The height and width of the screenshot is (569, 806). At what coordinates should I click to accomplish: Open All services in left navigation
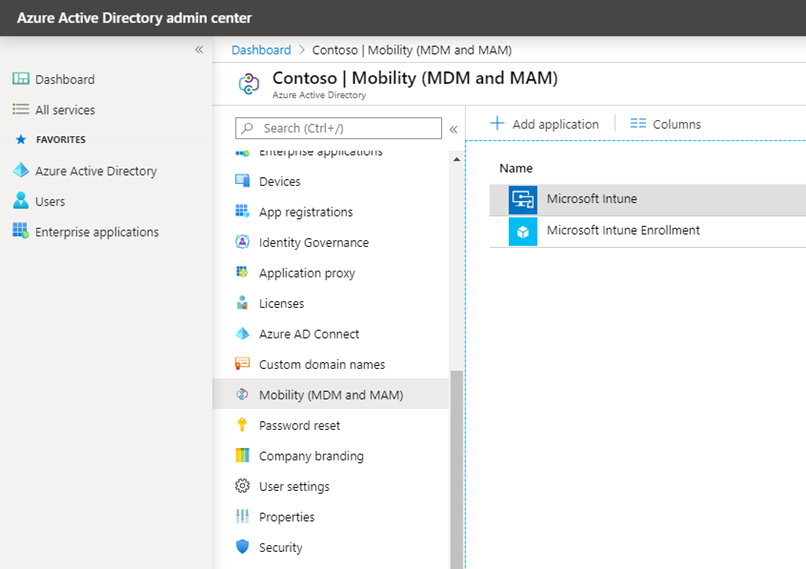[65, 109]
